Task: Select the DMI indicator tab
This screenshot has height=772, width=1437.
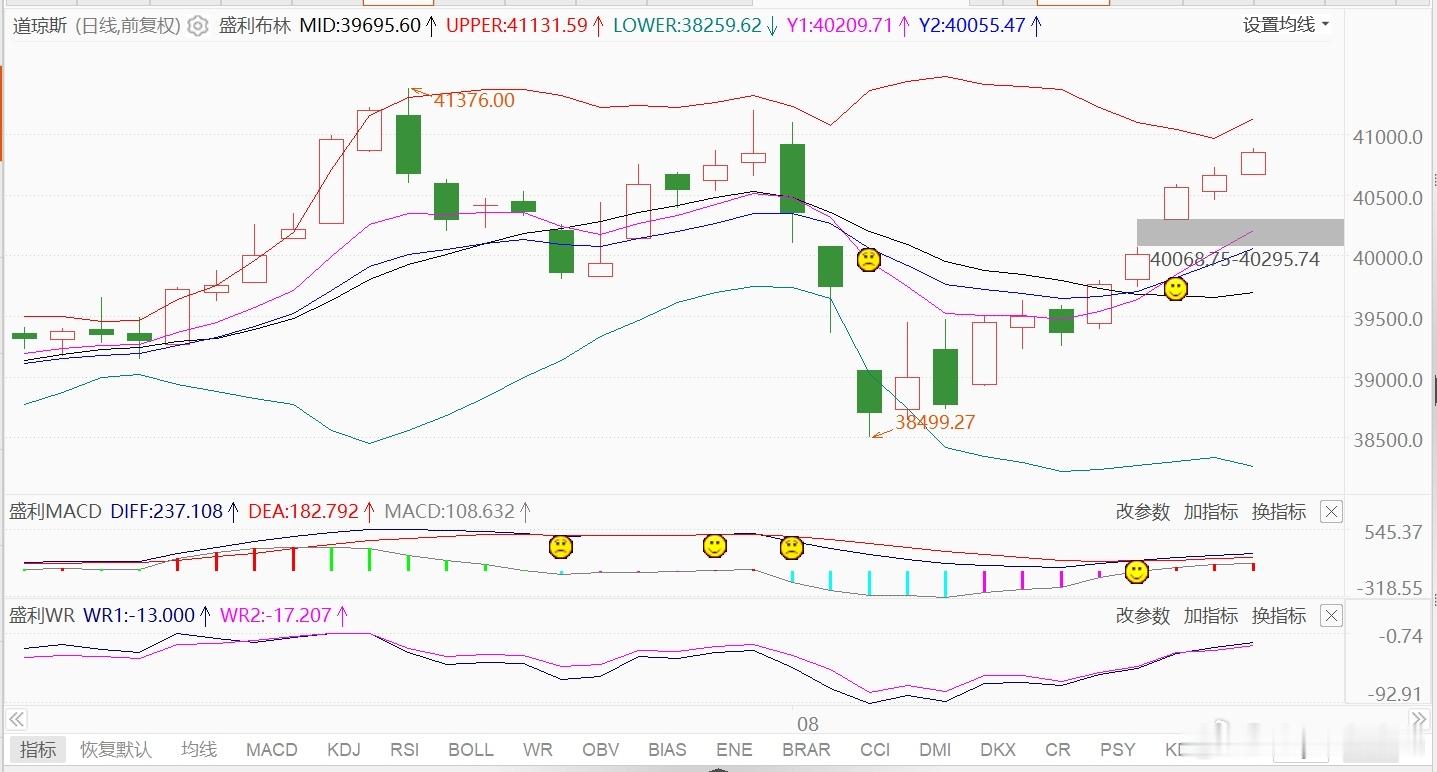Action: pos(935,749)
